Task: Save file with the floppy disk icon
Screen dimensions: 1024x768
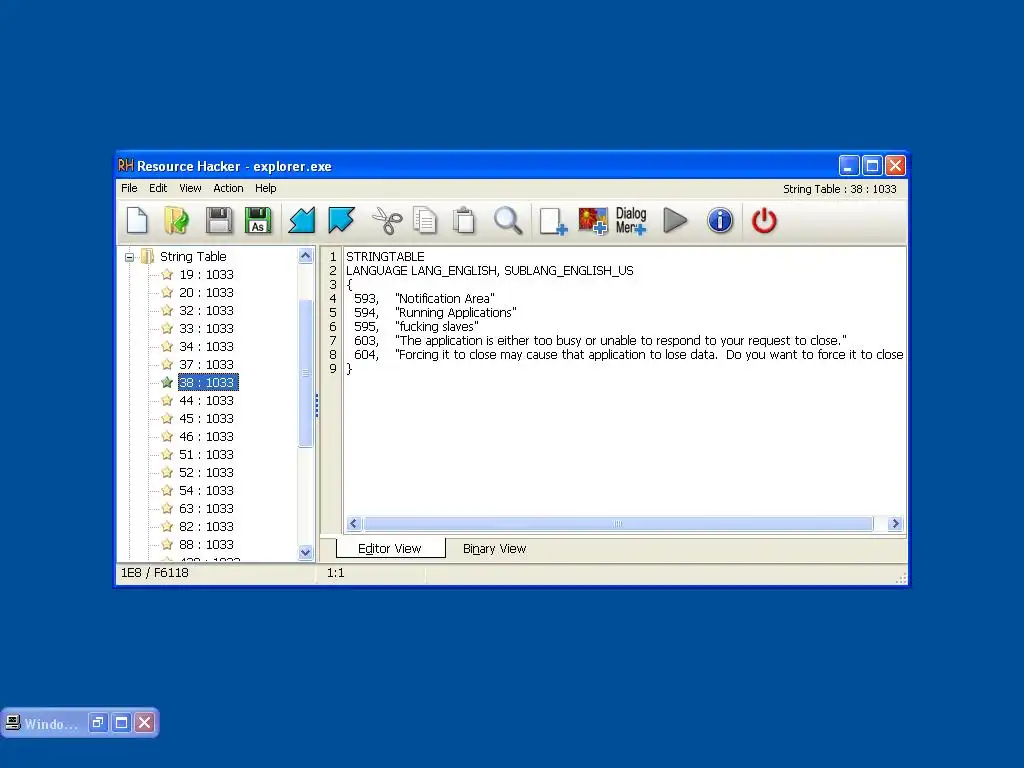Action: [x=219, y=221]
